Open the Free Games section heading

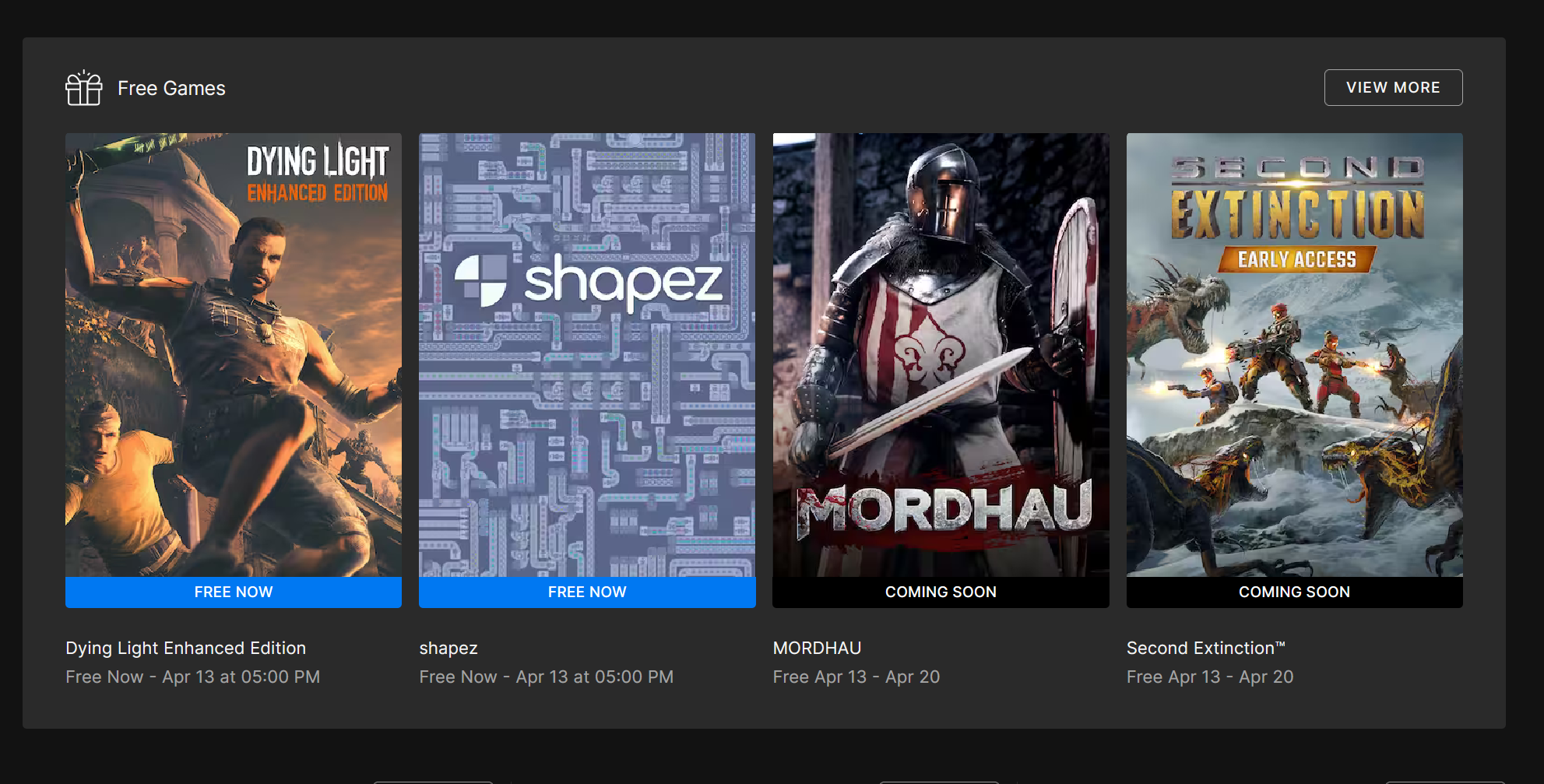tap(171, 89)
